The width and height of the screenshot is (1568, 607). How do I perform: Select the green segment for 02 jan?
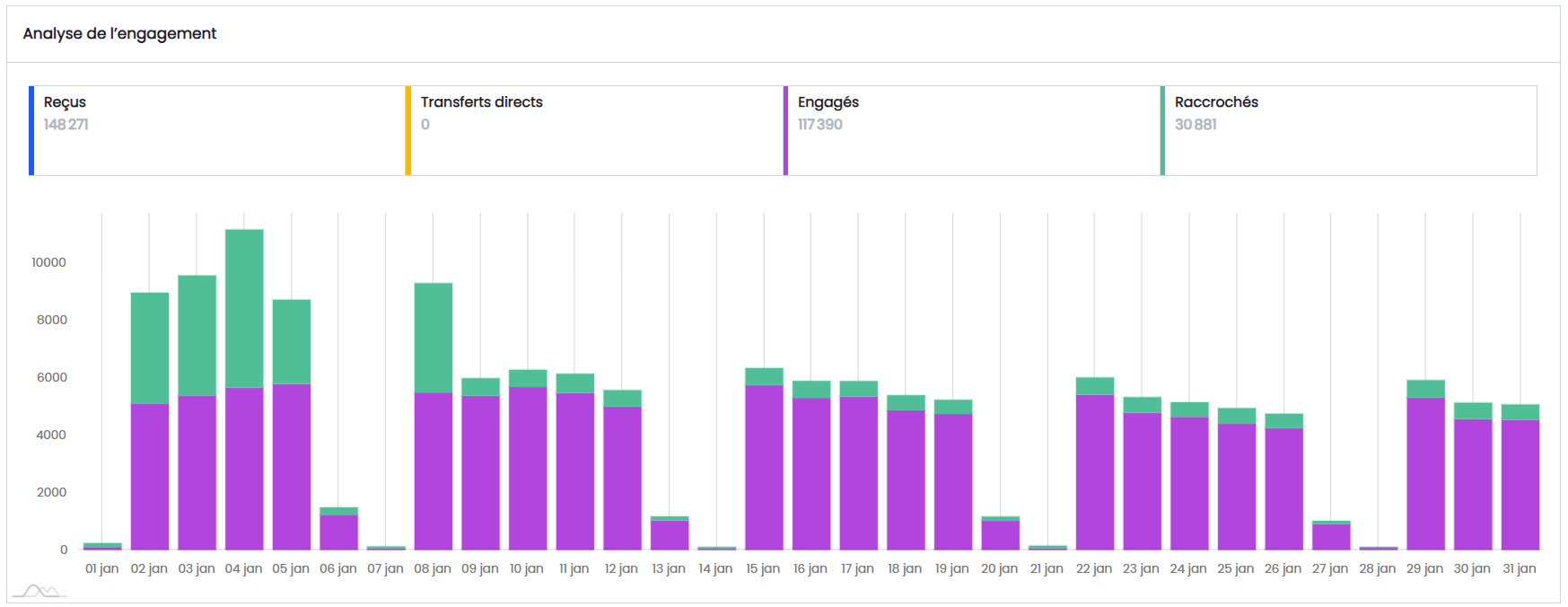coord(150,347)
